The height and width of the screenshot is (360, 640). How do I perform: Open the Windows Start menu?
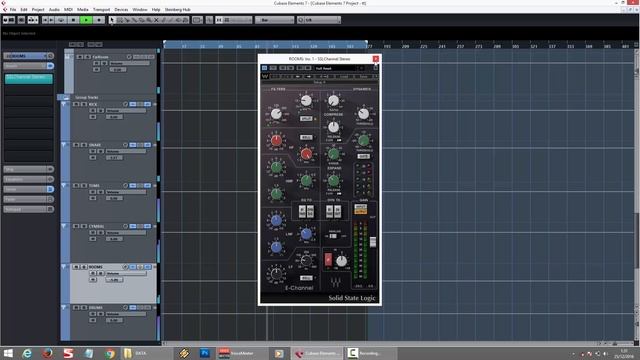pos(8,353)
